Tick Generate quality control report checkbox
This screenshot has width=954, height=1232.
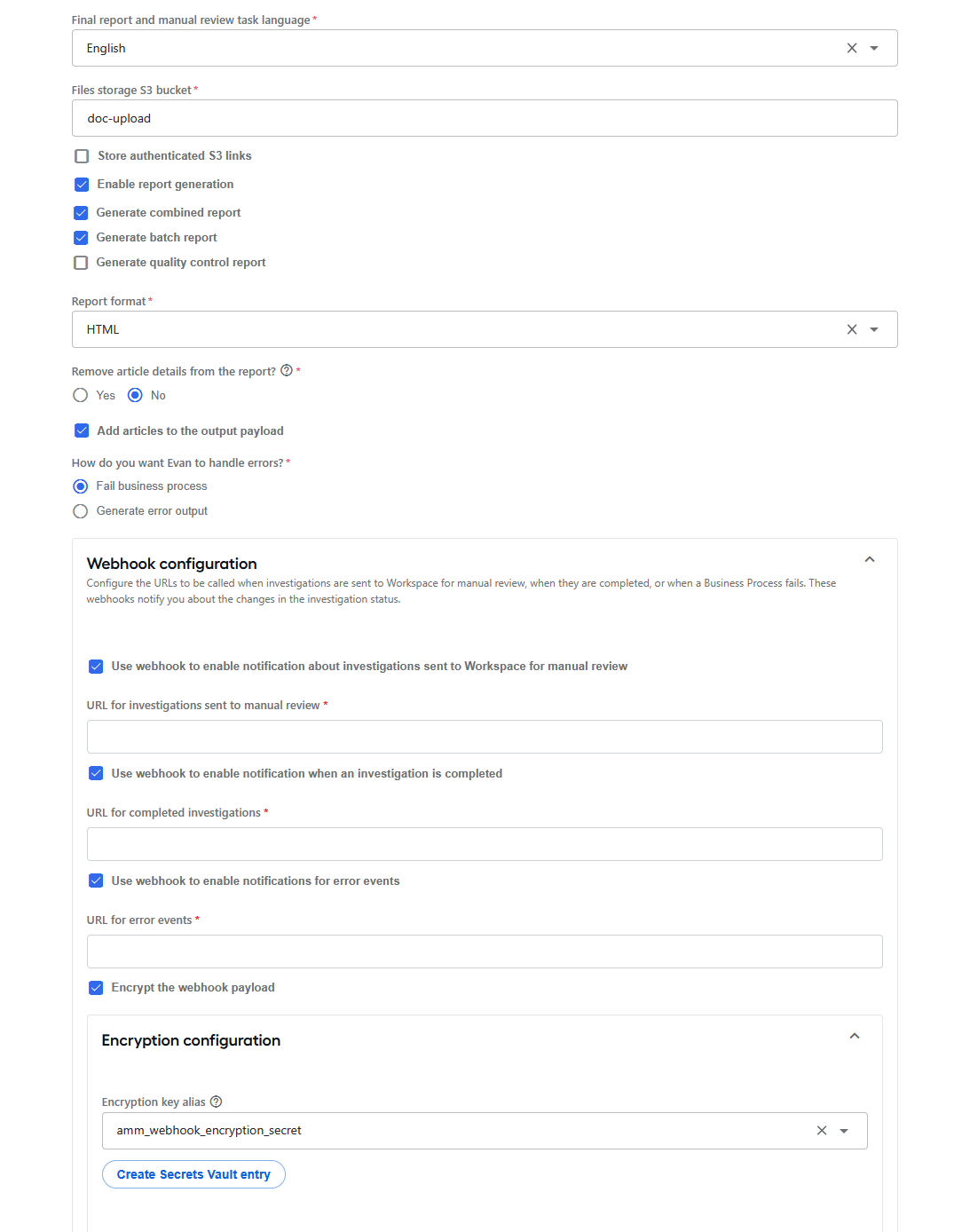[81, 263]
